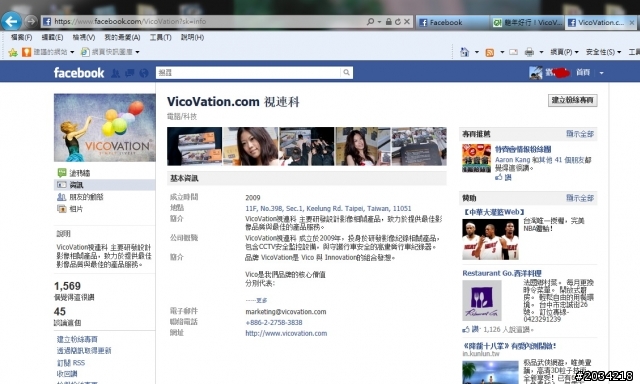Click user profile picture in Facebook top bar

coord(536,73)
